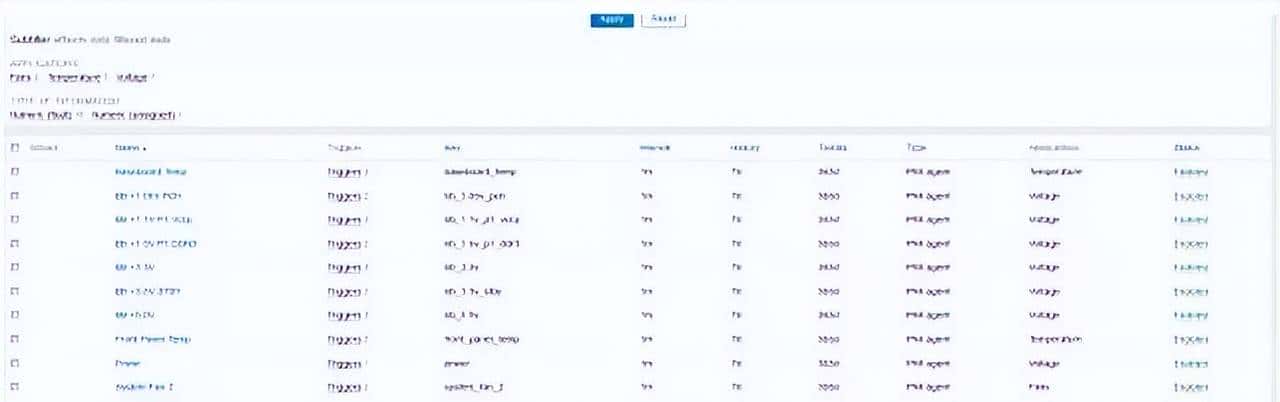The image size is (1280, 402).
Task: Open Triggers link in Front Panel Temp row
Action: [x=346, y=339]
